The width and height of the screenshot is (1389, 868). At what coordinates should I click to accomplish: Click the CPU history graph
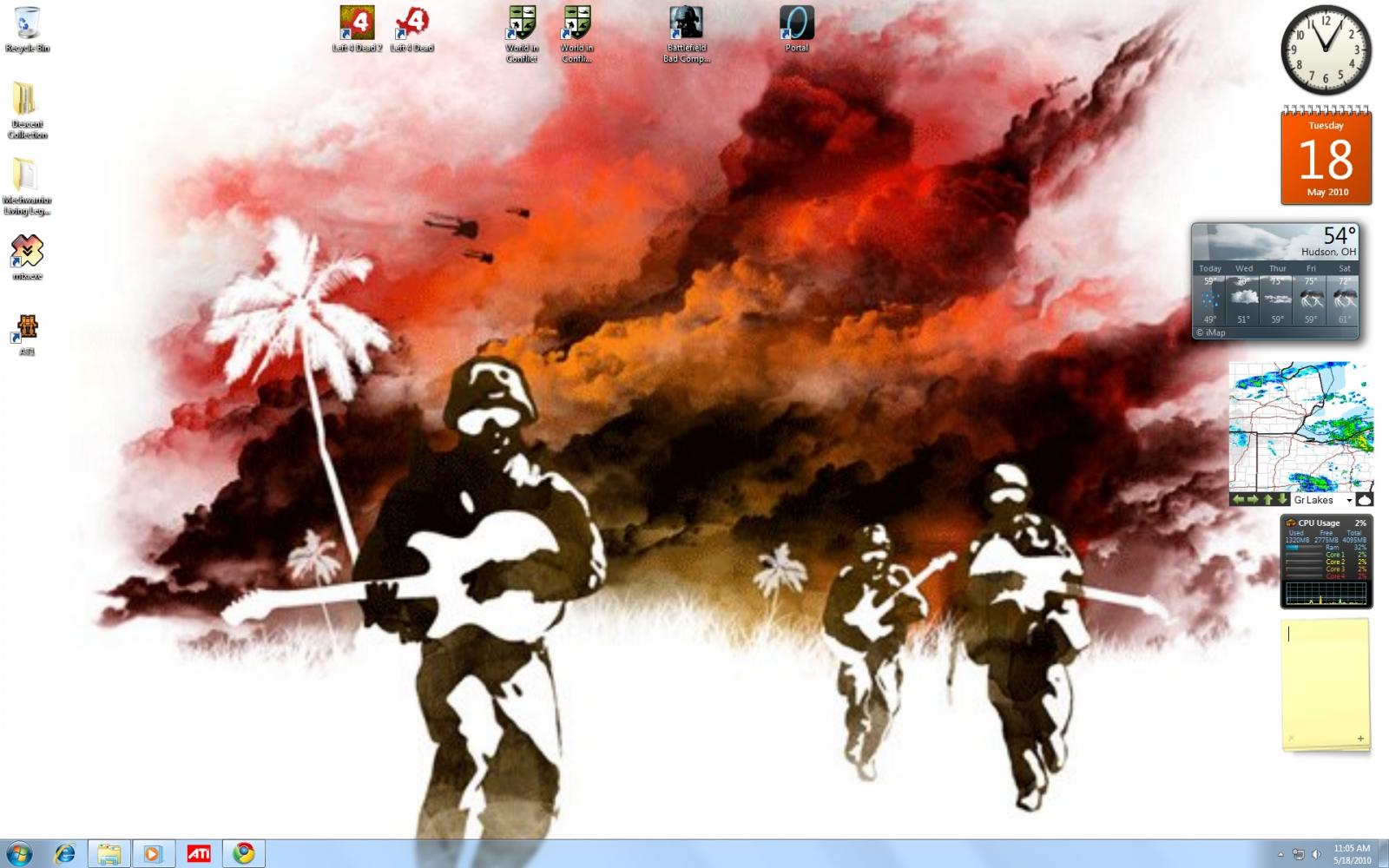point(1326,593)
